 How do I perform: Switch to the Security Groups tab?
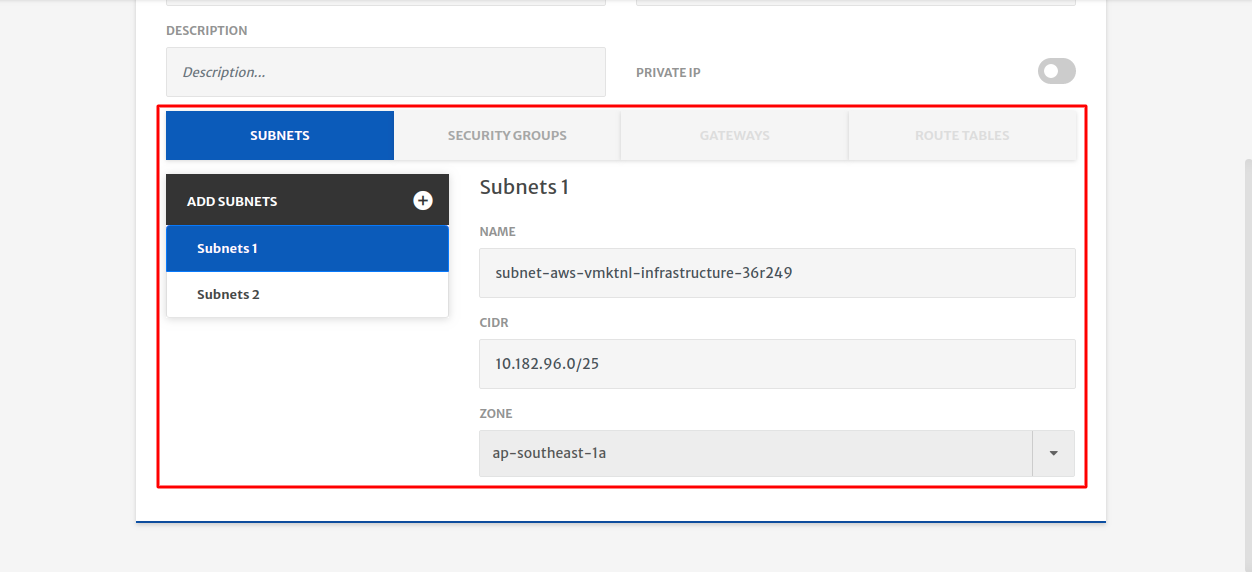pos(507,136)
